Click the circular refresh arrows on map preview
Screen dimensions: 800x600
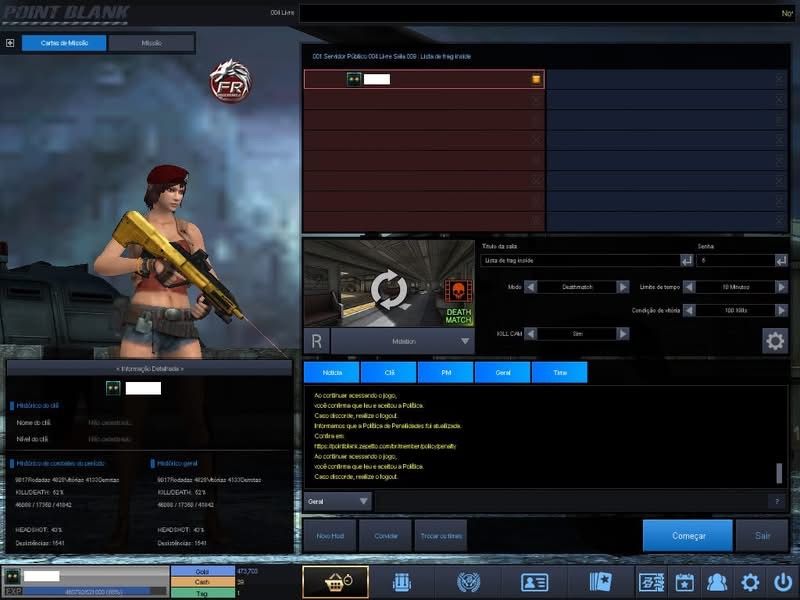[389, 290]
